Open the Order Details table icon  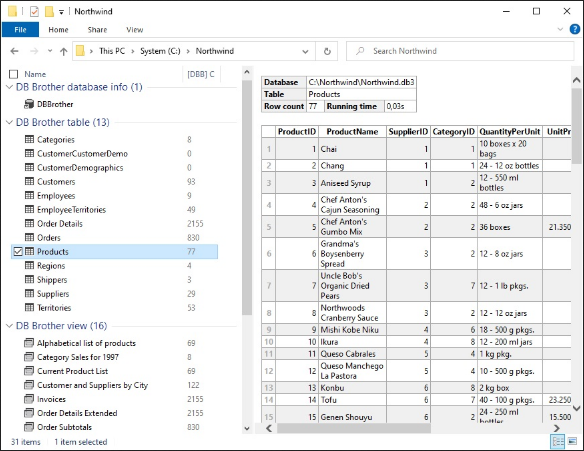pyautogui.click(x=29, y=223)
